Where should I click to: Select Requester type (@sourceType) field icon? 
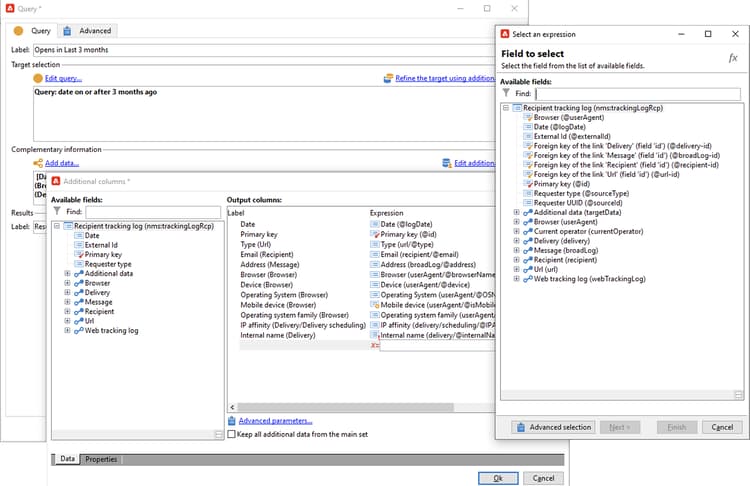(528, 194)
